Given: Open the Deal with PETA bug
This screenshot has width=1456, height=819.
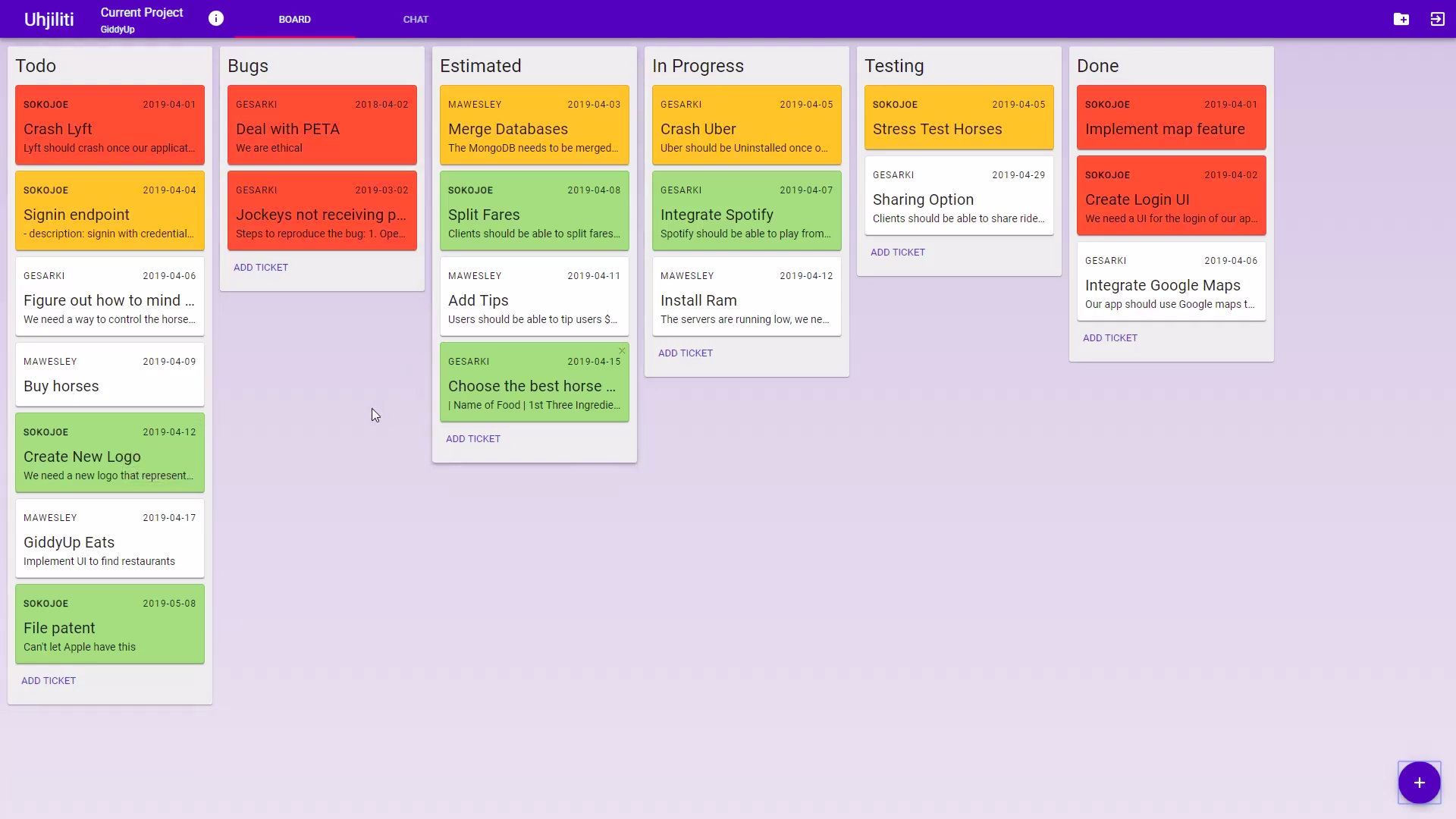Looking at the screenshot, I should coord(322,125).
